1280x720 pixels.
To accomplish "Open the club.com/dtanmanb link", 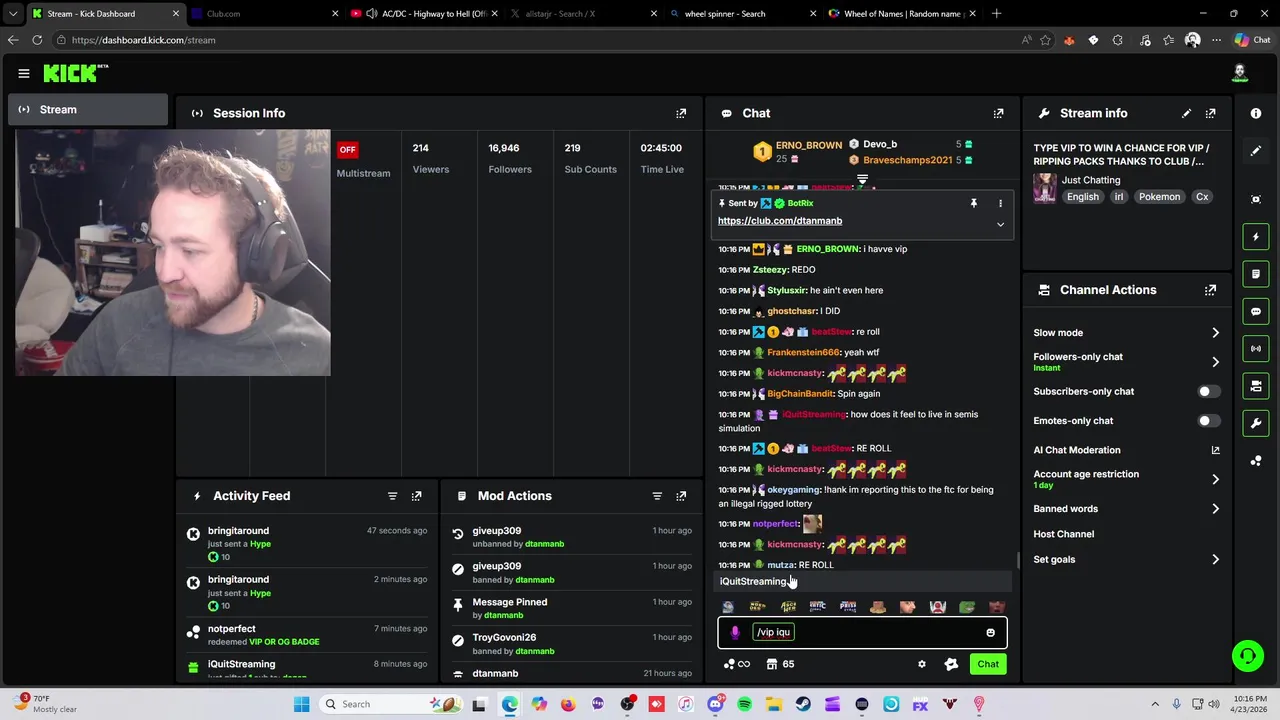I will click(x=780, y=221).
